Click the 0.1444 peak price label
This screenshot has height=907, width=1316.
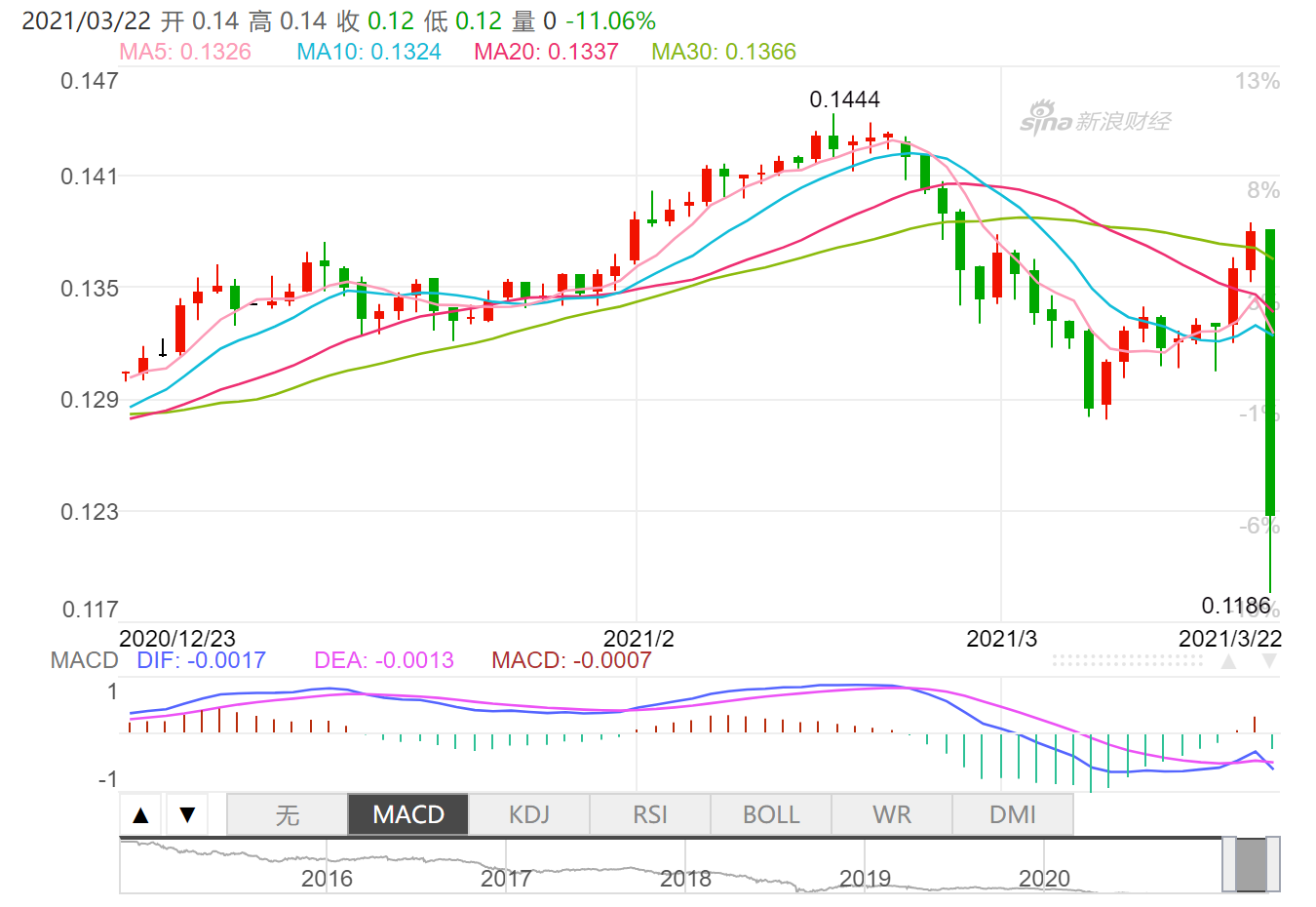(x=844, y=99)
